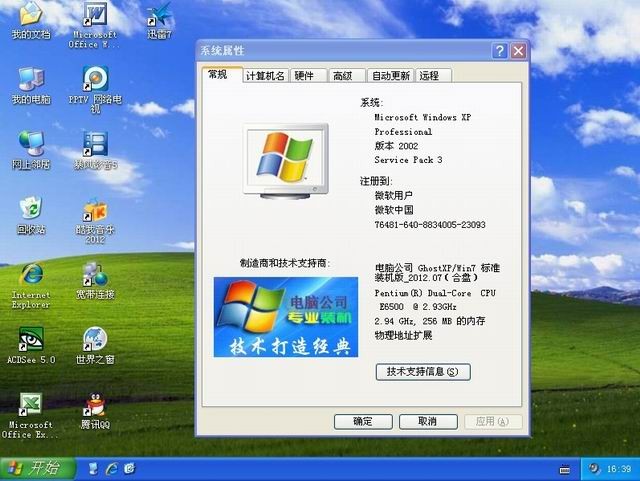Click the text Service Pack 3
The width and height of the screenshot is (640, 481).
point(408,160)
